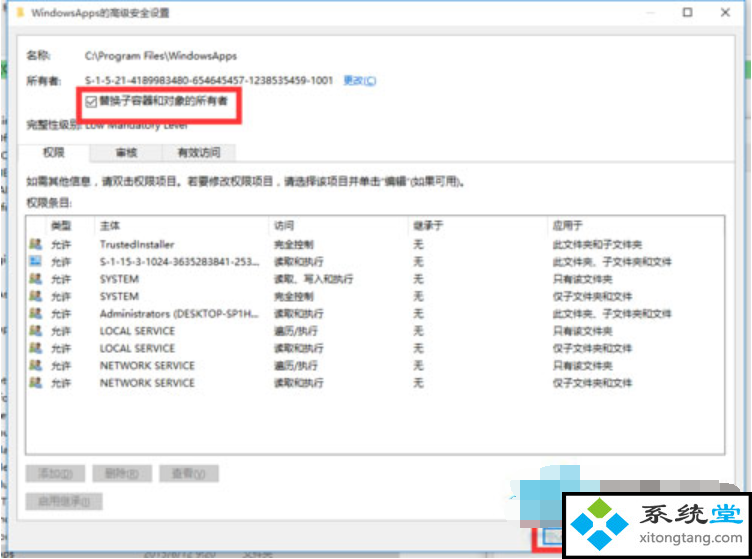The width and height of the screenshot is (752, 559).
Task: Click the user icon of the TrustedInstaller row
Action: pos(36,244)
